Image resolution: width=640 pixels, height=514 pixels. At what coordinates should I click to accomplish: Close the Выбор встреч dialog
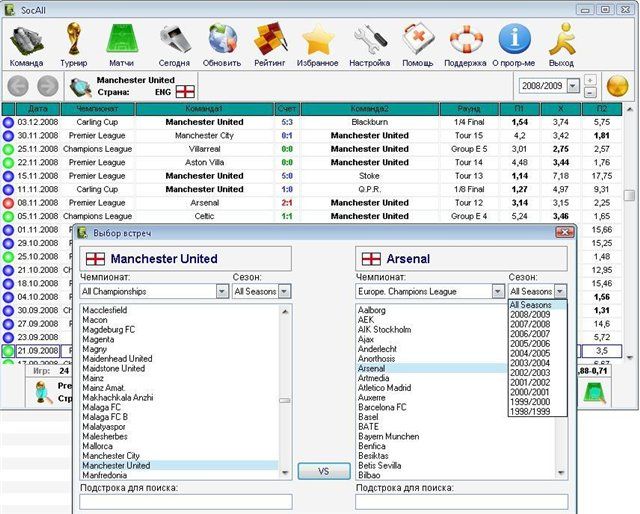tap(565, 232)
